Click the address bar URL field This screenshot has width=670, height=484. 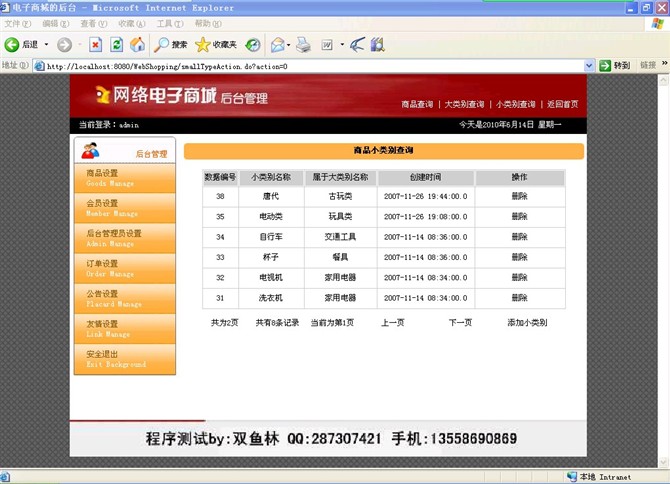pyautogui.click(x=300, y=66)
